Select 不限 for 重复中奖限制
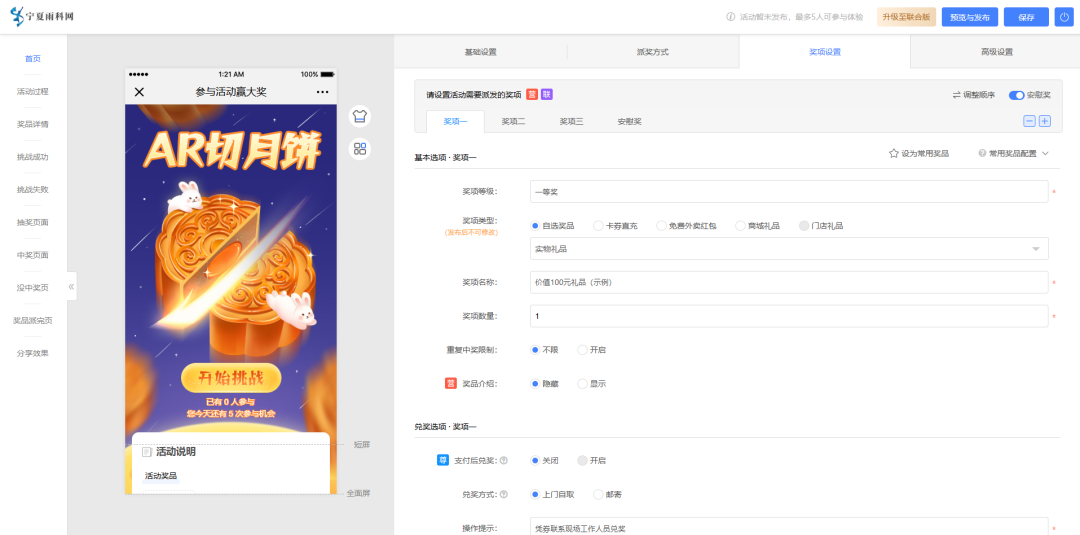This screenshot has width=1080, height=535. coord(535,350)
